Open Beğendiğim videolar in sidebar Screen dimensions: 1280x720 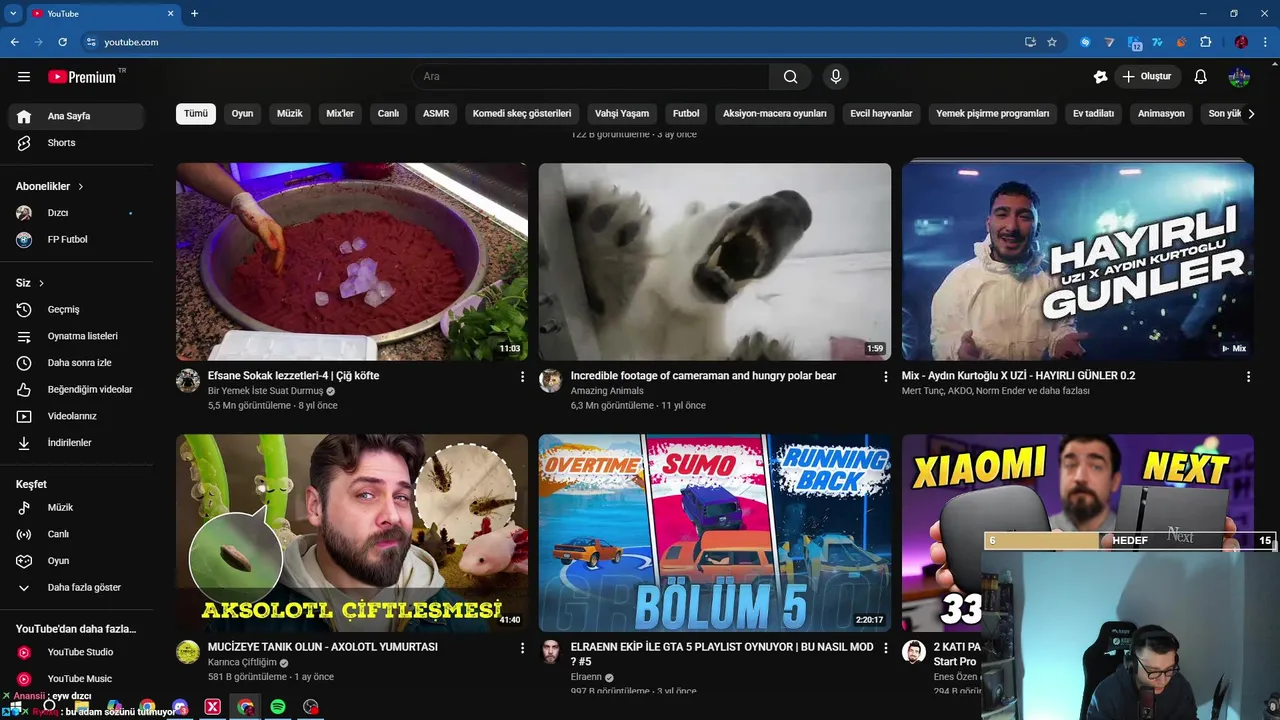point(76,390)
